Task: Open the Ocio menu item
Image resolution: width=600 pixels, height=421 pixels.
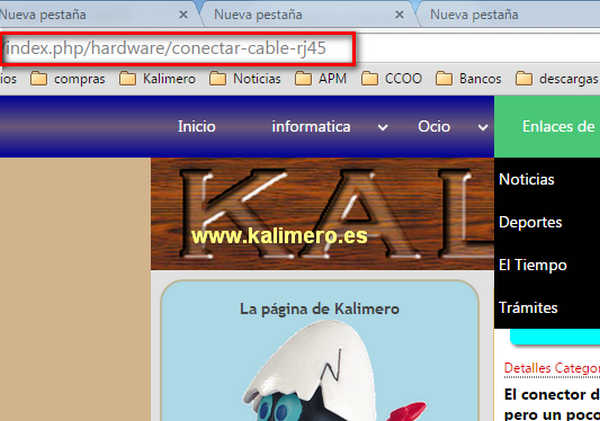Action: (x=434, y=127)
